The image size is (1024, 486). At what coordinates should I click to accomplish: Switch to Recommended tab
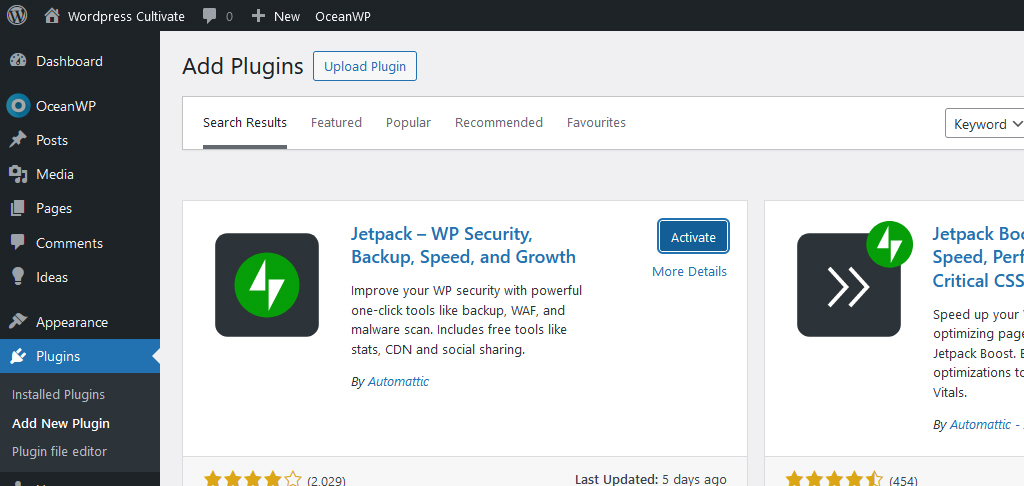499,123
